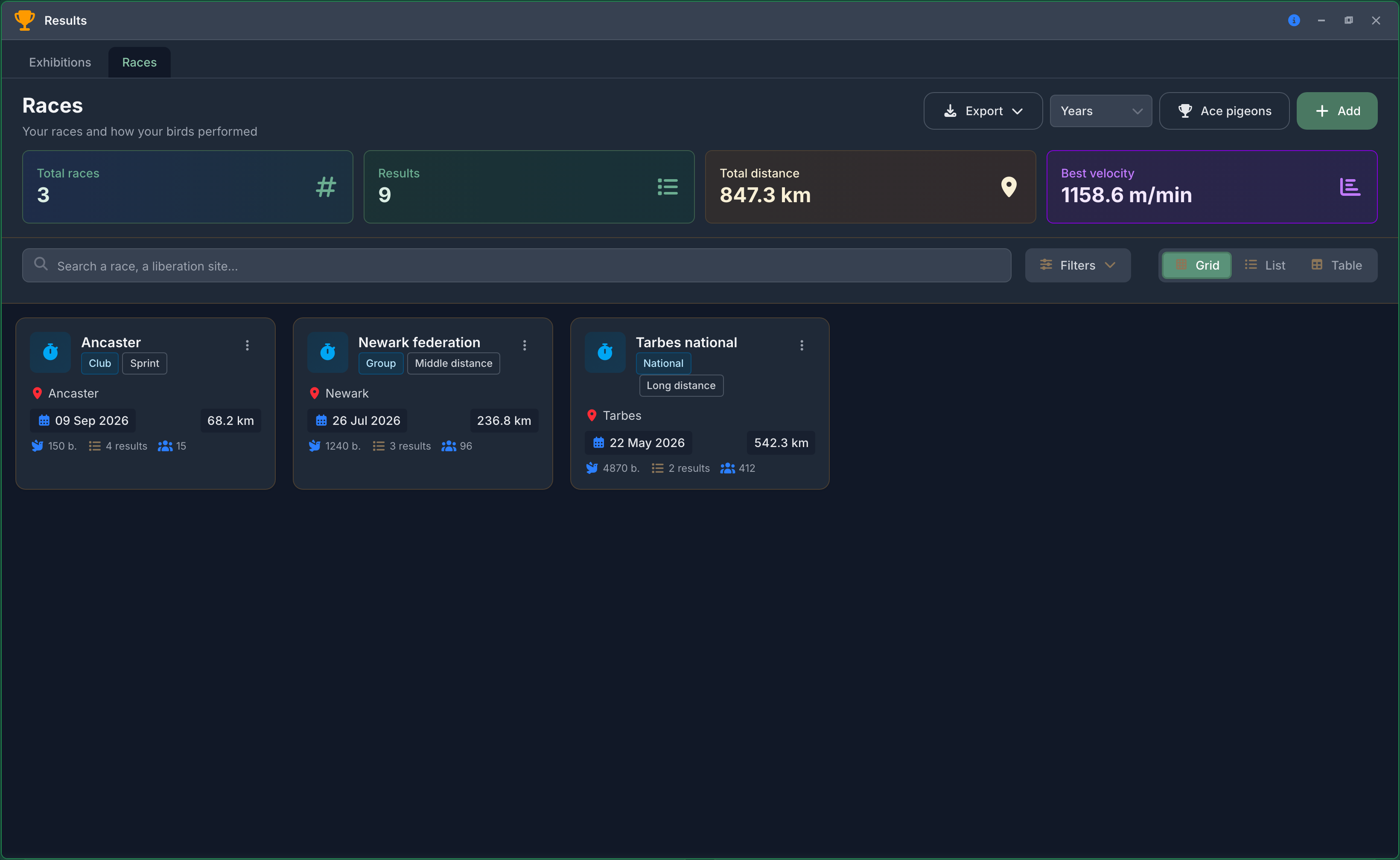Click the stopwatch icon on Newark federation card

tap(327, 352)
